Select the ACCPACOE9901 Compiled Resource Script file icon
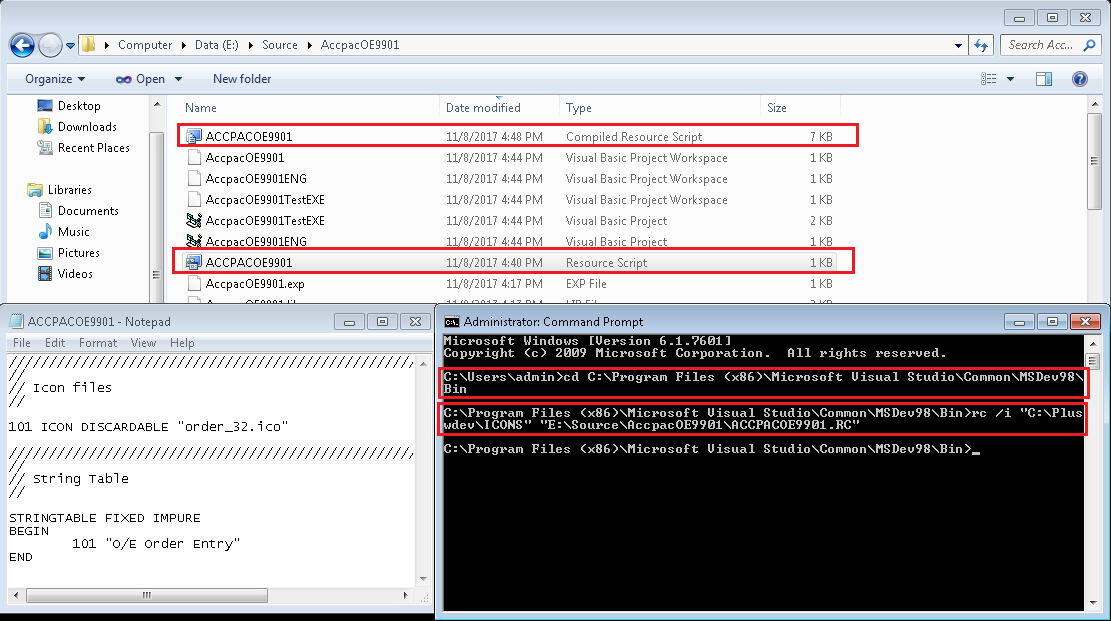Viewport: 1111px width, 621px height. 193,136
